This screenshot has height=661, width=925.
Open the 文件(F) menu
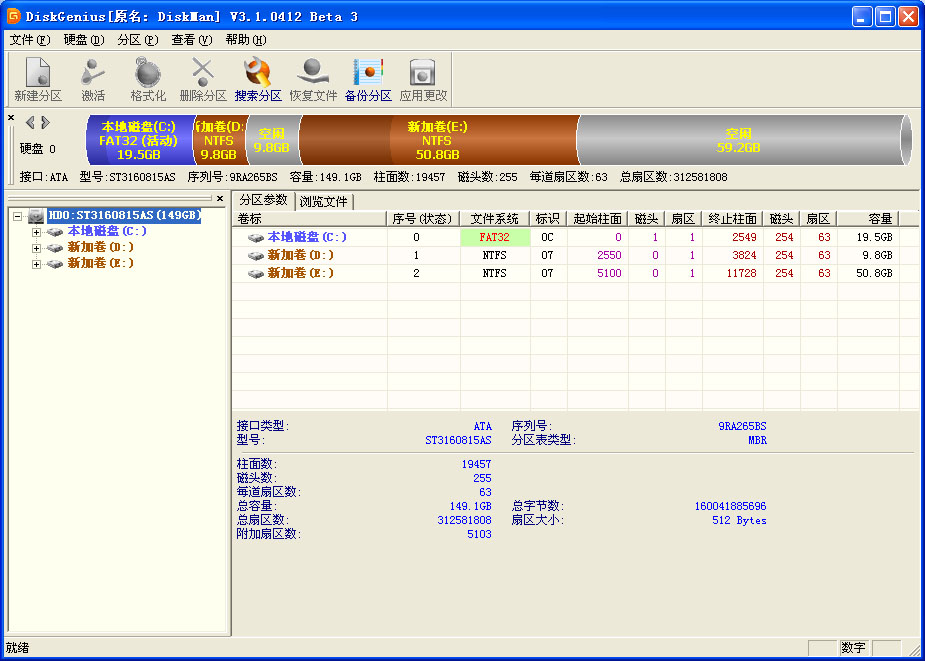(30, 40)
